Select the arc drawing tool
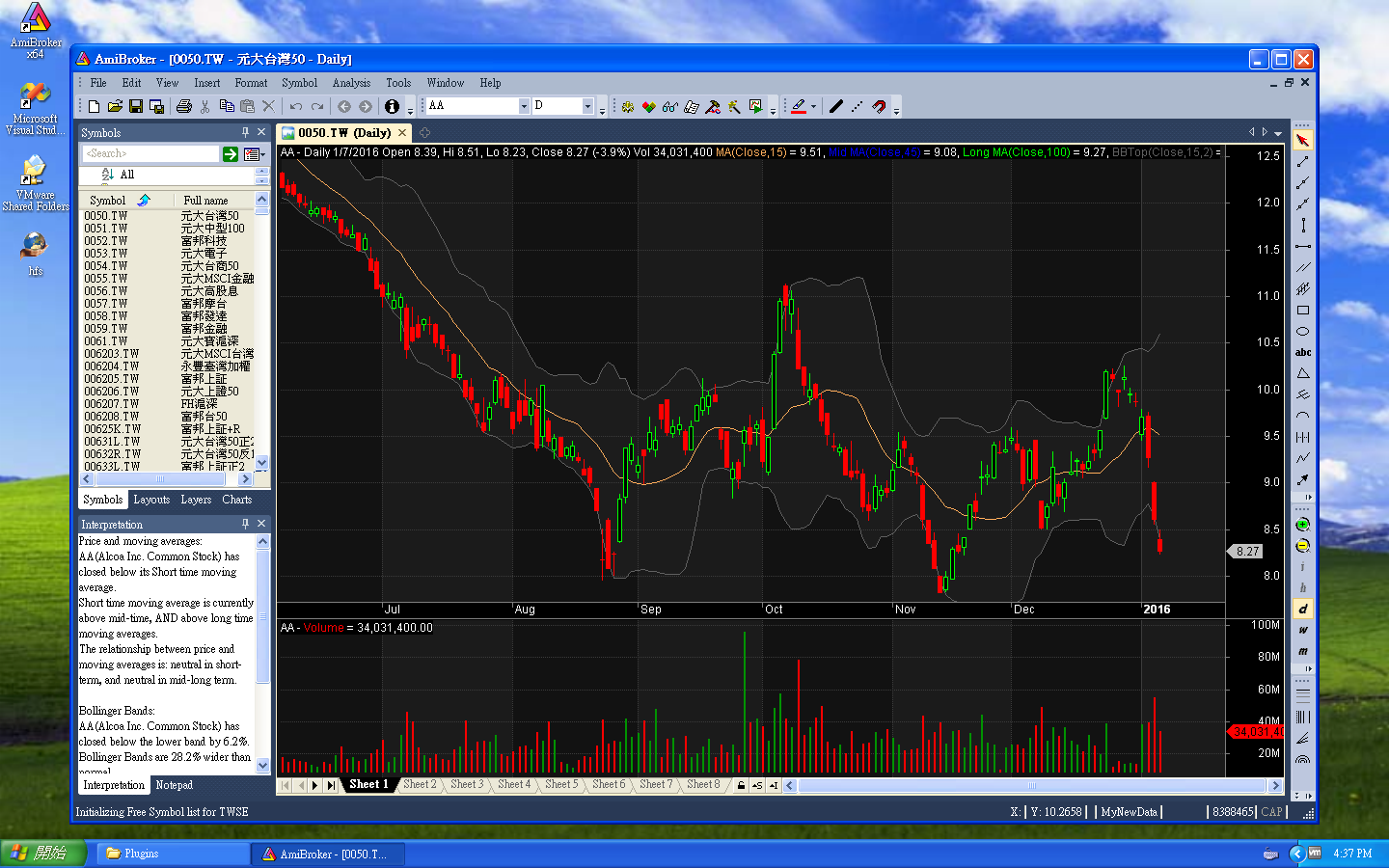Viewport: 1389px width, 868px height. tap(1303, 416)
